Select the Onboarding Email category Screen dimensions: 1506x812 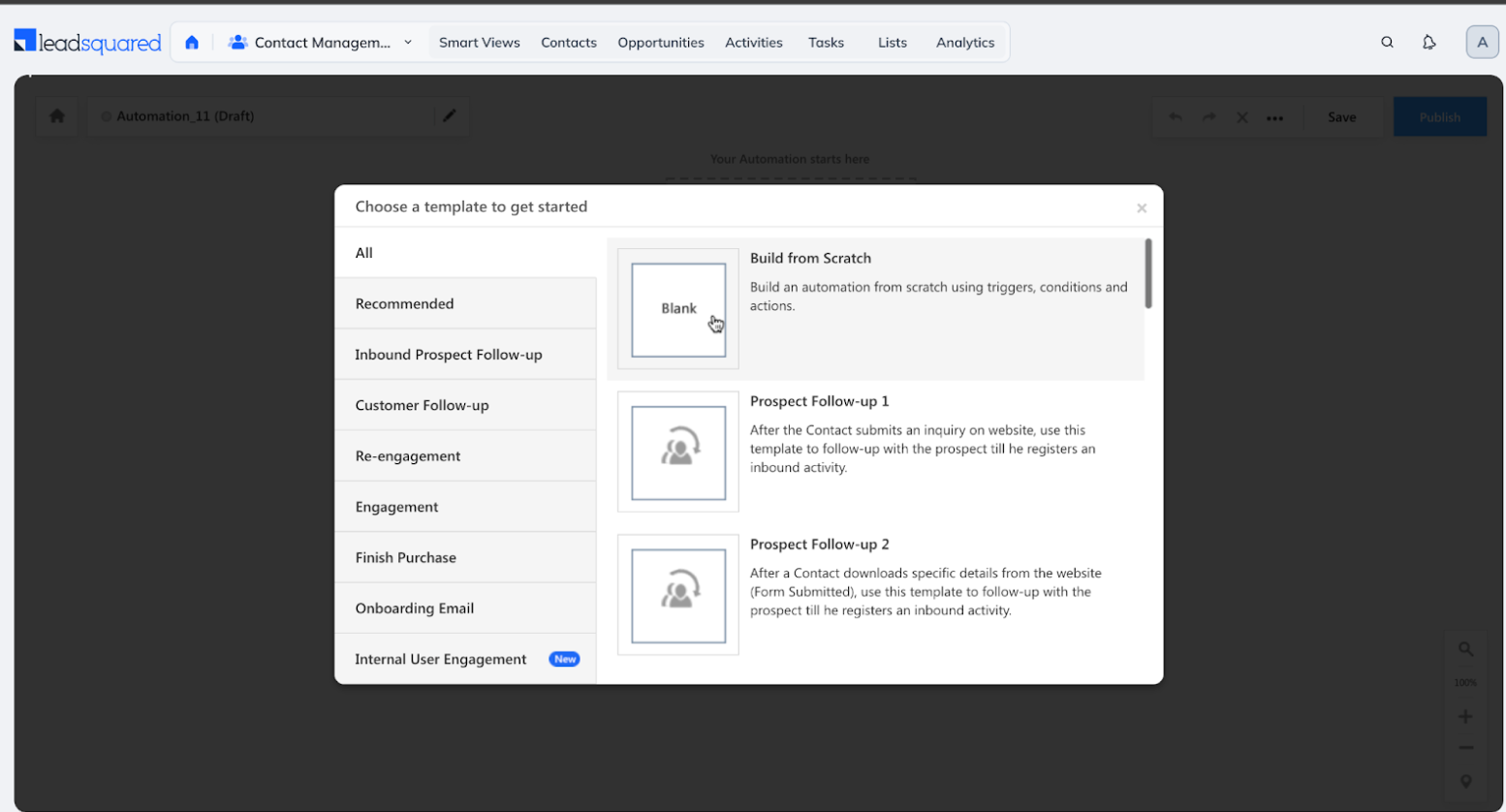tap(465, 609)
